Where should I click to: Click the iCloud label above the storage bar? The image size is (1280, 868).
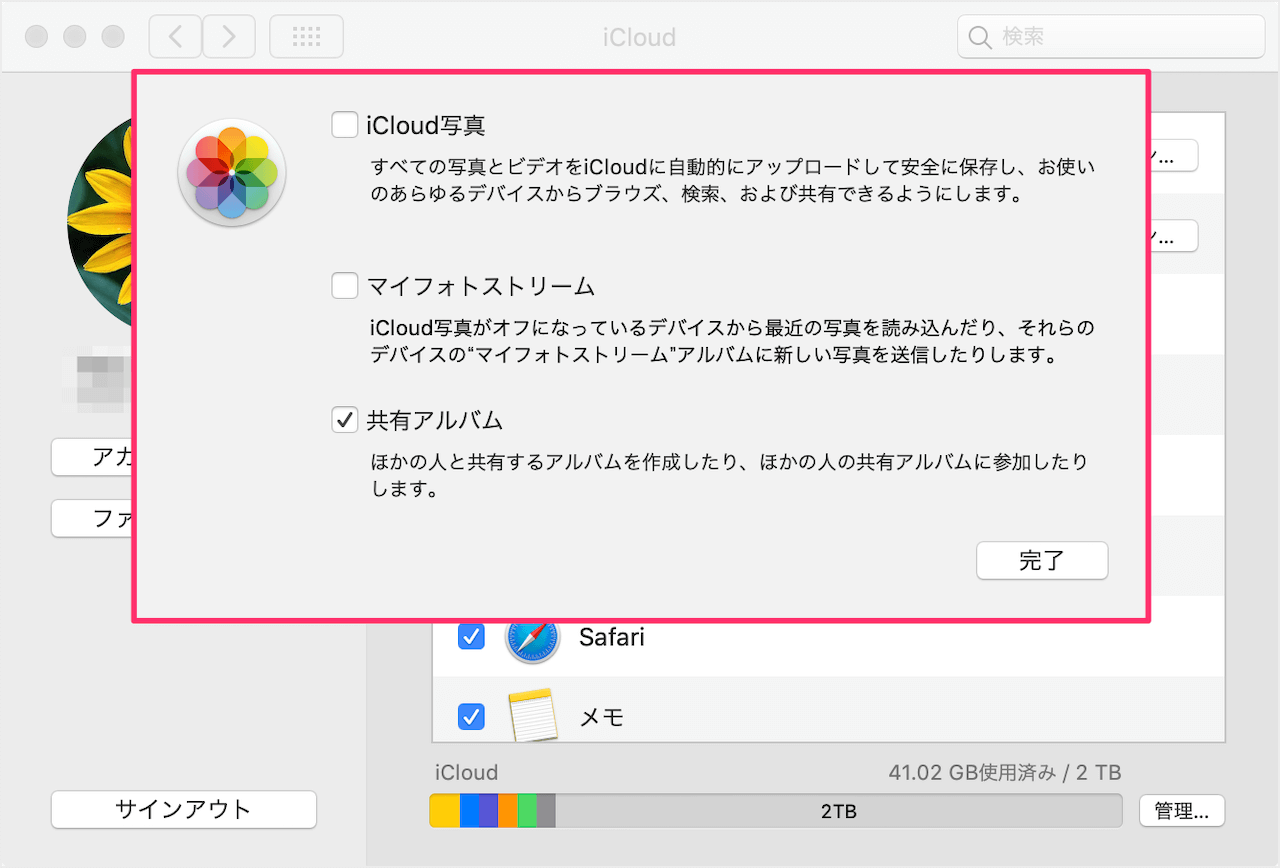[466, 772]
